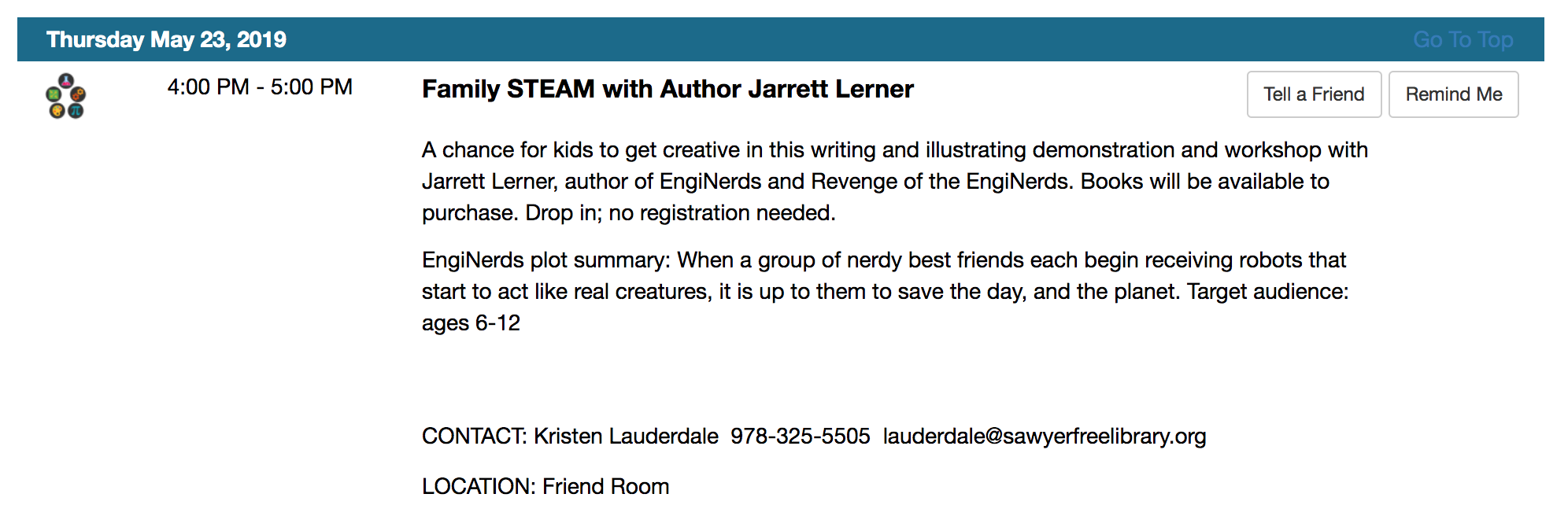Click the 4:00 PM - 5:00 PM time
This screenshot has width=1568, height=527.
pyautogui.click(x=260, y=87)
